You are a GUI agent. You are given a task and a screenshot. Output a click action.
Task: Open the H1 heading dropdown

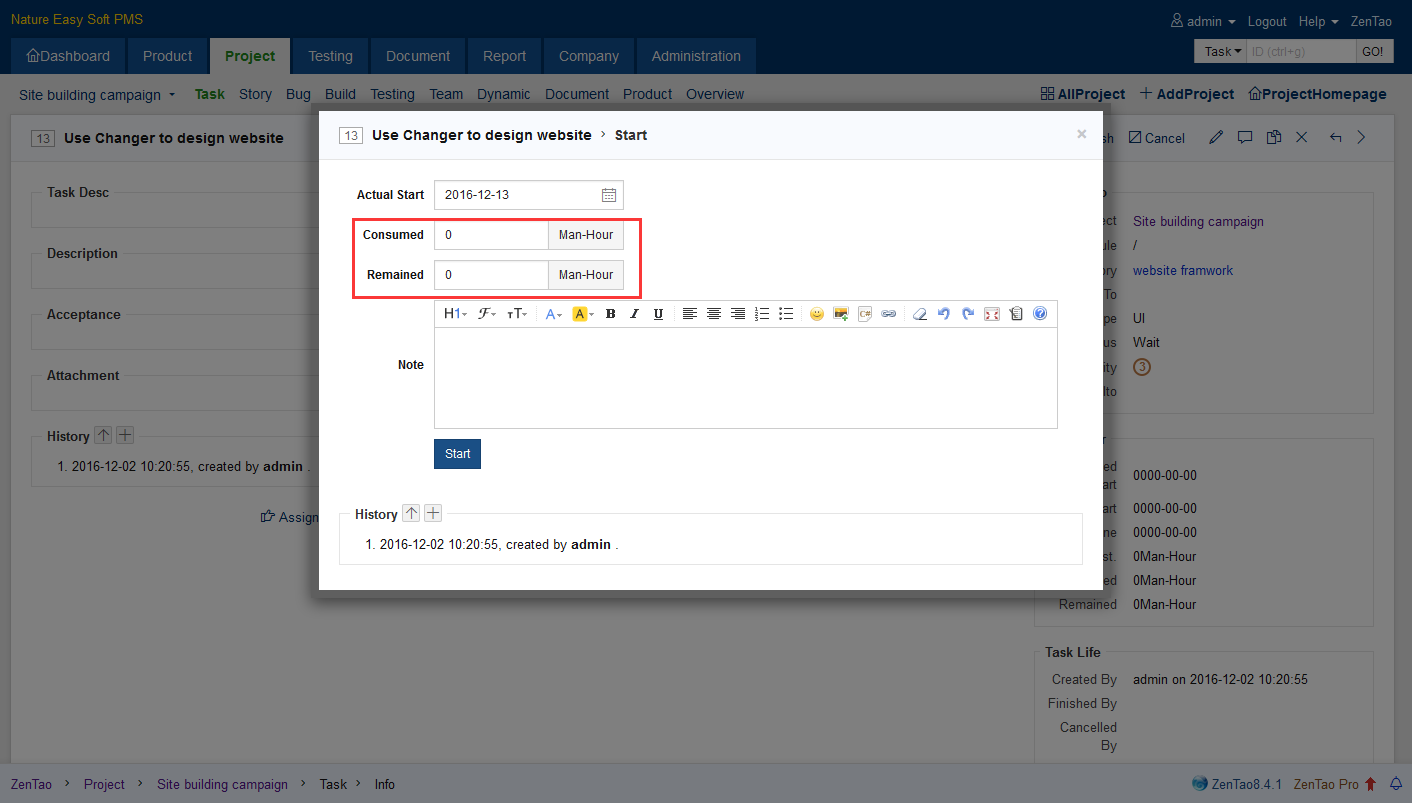point(455,314)
